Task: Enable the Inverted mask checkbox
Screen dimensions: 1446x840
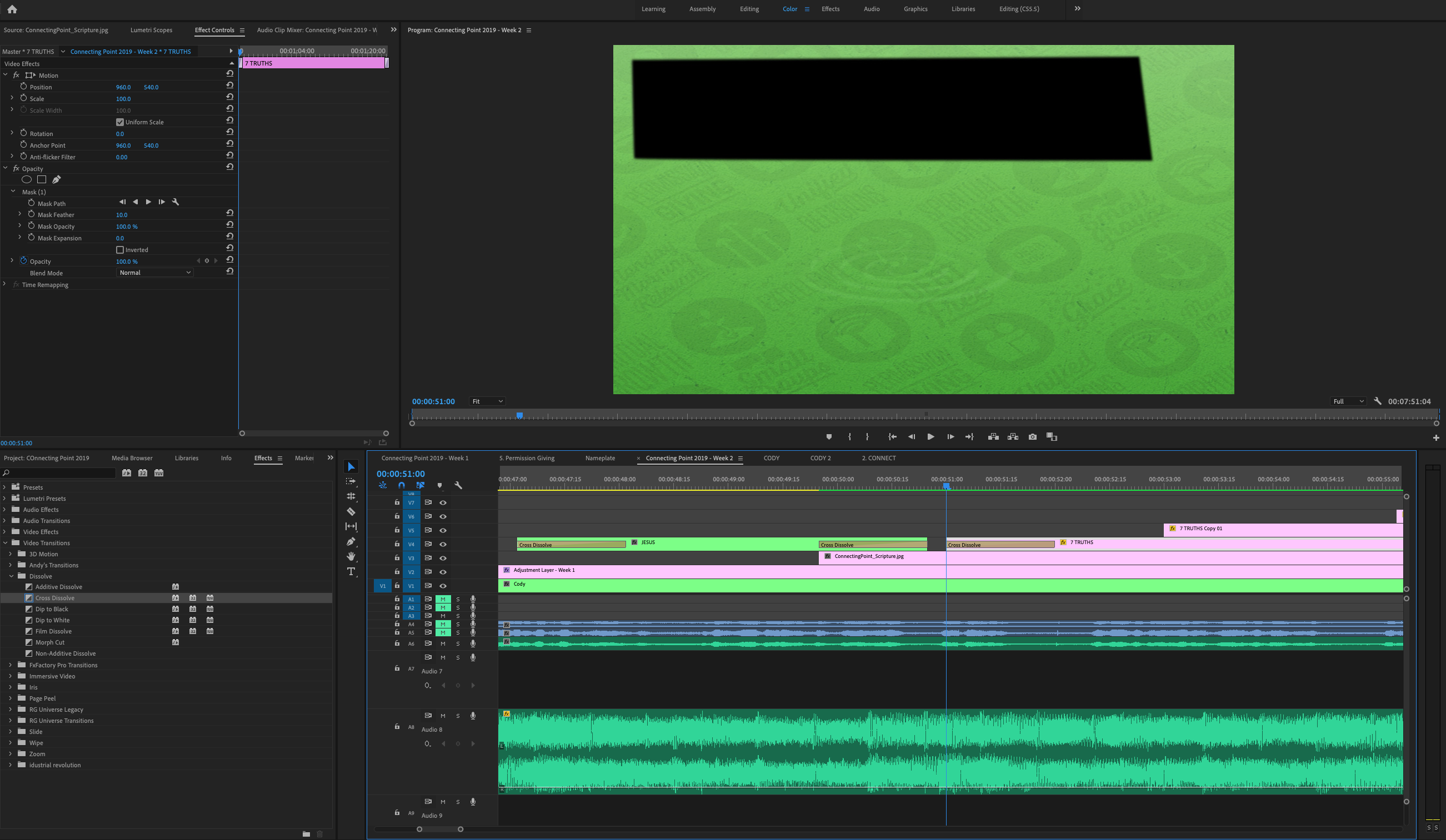Action: coord(120,250)
